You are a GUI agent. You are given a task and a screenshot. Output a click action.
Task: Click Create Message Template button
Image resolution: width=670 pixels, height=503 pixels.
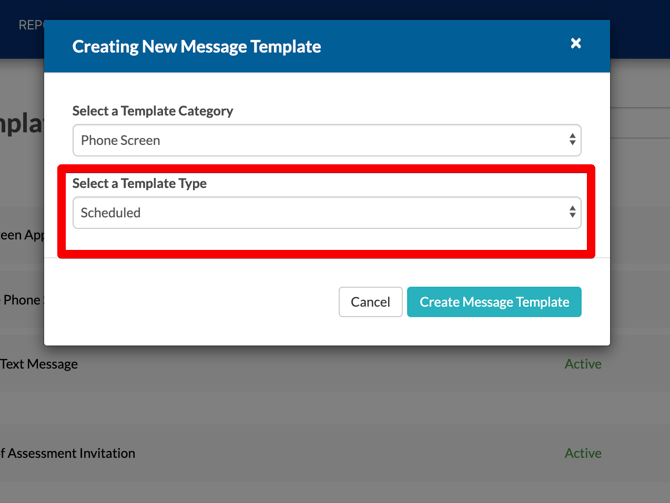point(494,302)
